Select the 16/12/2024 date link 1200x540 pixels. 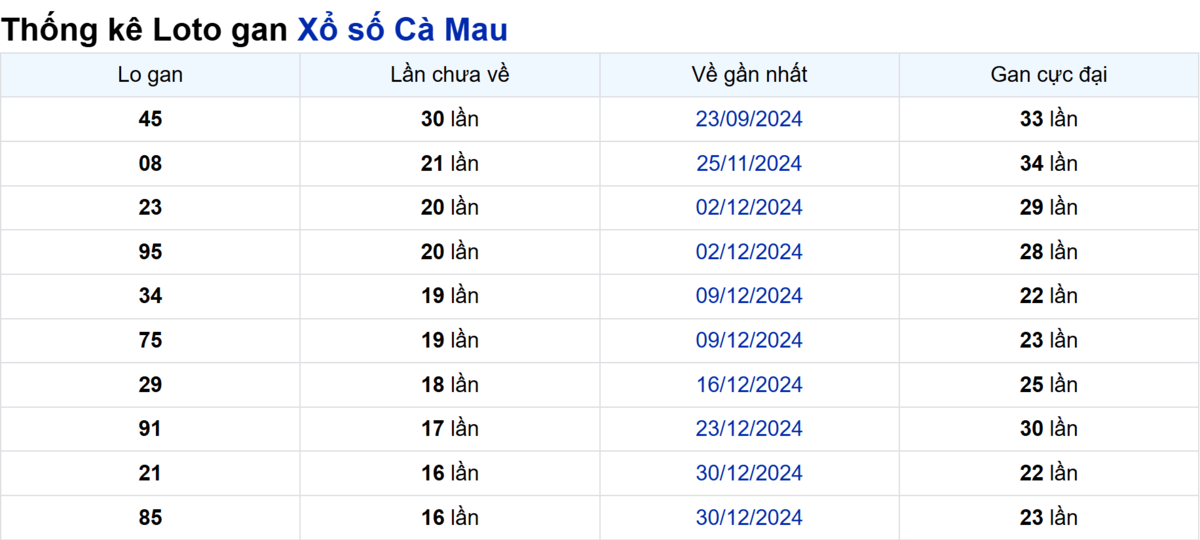[x=749, y=385]
